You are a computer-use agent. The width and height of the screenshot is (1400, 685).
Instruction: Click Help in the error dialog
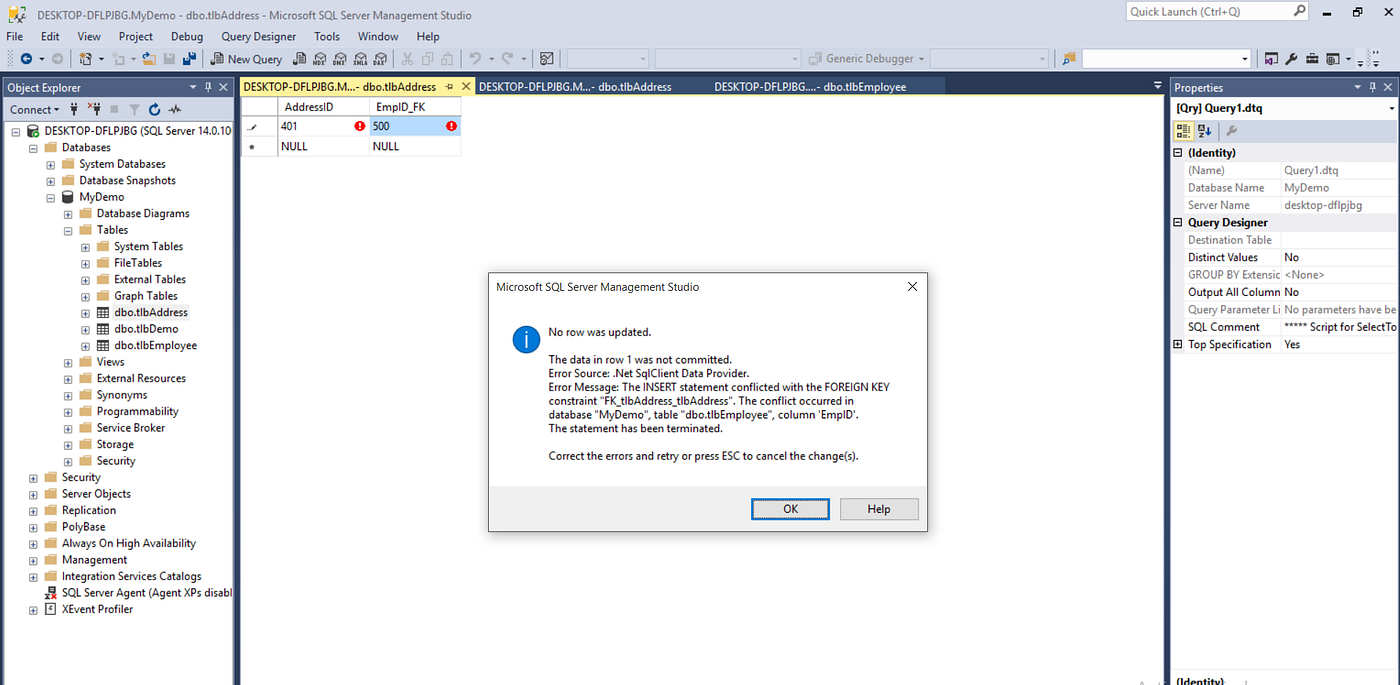click(x=878, y=509)
